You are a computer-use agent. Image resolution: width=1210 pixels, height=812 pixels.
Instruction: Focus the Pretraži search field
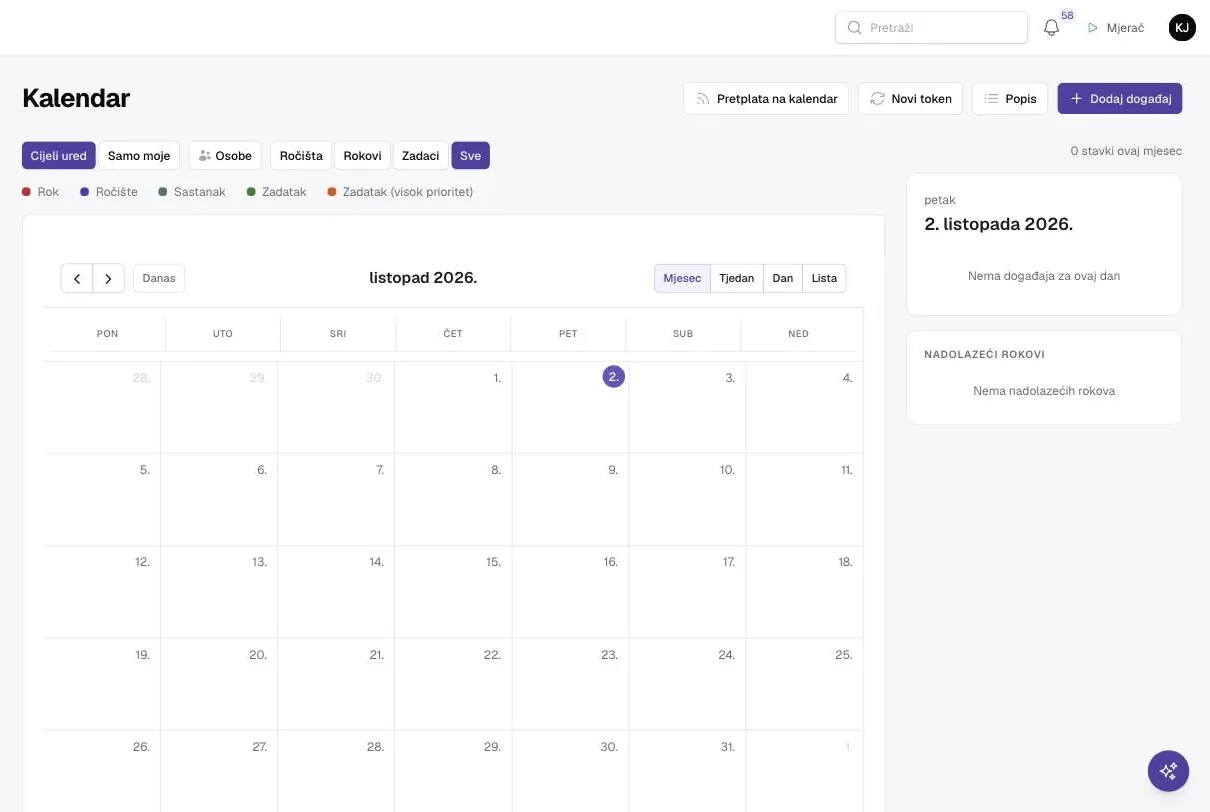click(x=931, y=28)
